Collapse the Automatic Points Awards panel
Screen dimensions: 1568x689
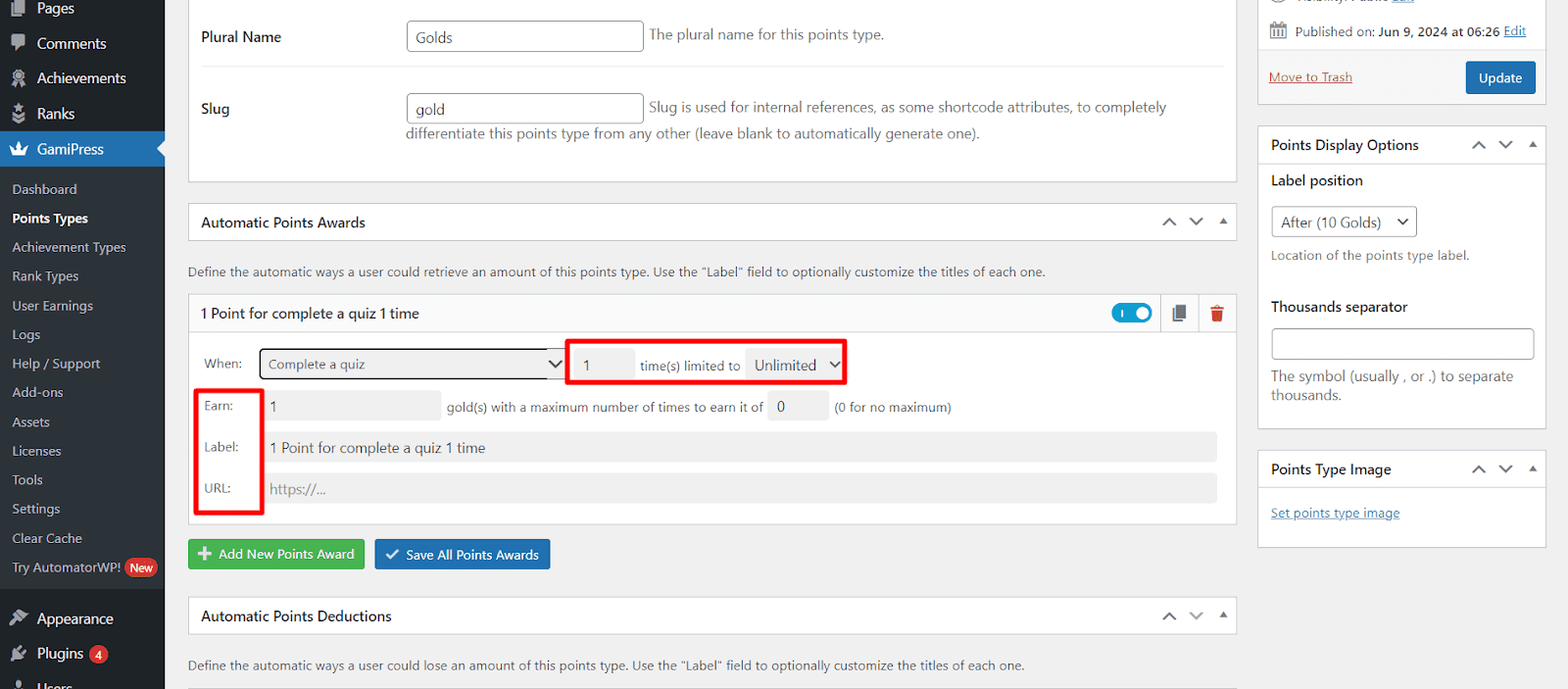pos(1223,222)
